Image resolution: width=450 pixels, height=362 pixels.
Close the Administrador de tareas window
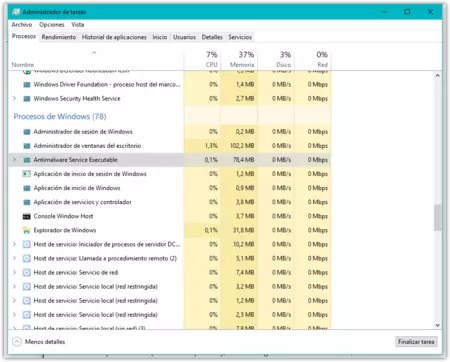[430, 12]
